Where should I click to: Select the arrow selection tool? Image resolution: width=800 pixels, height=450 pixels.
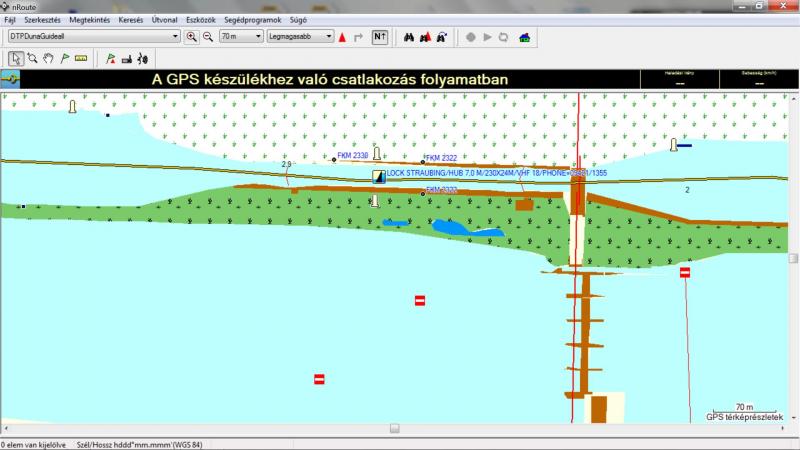coord(16,58)
